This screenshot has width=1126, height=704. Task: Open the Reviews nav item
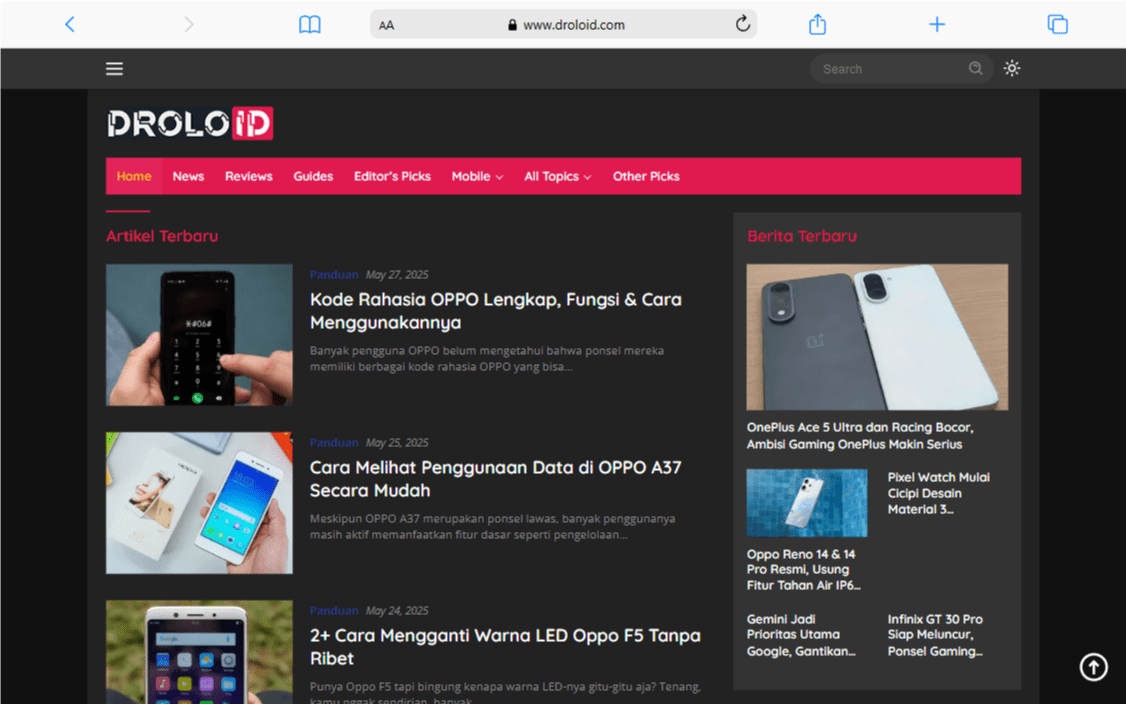248,176
